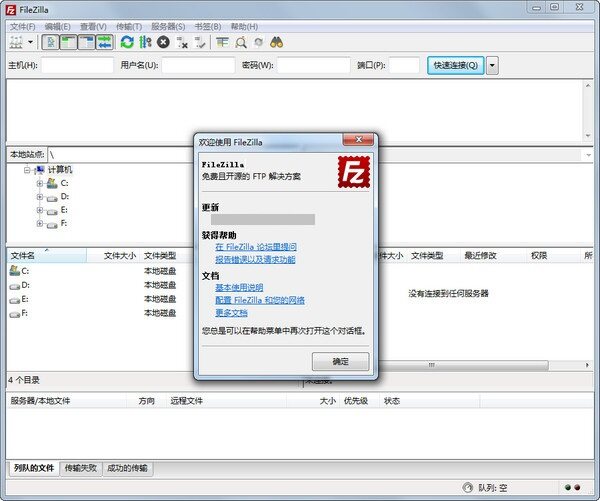Sort remote list by 最近修改 column
600x501 pixels.
pyautogui.click(x=480, y=255)
